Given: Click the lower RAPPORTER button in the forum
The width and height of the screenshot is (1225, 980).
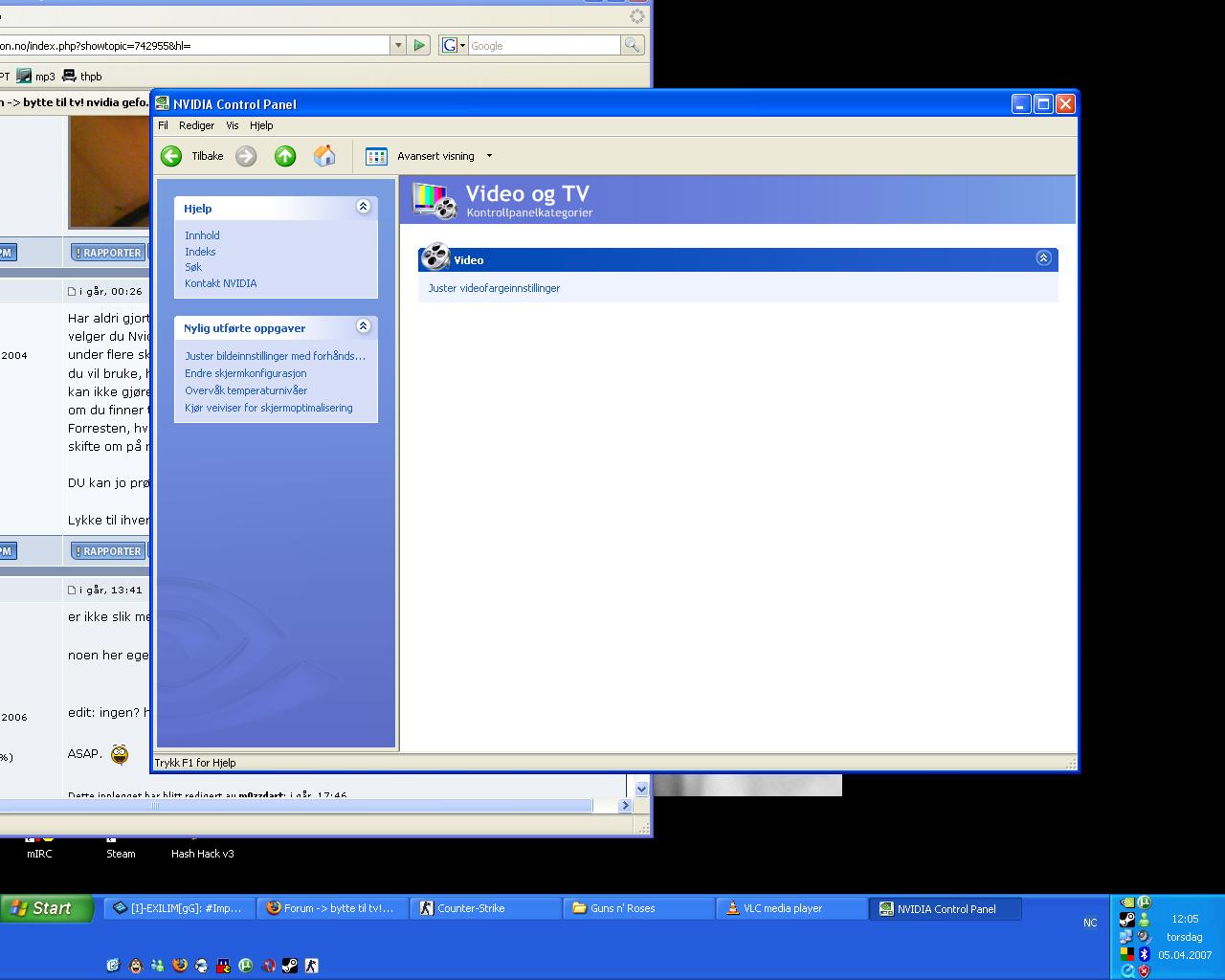Looking at the screenshot, I should [107, 551].
